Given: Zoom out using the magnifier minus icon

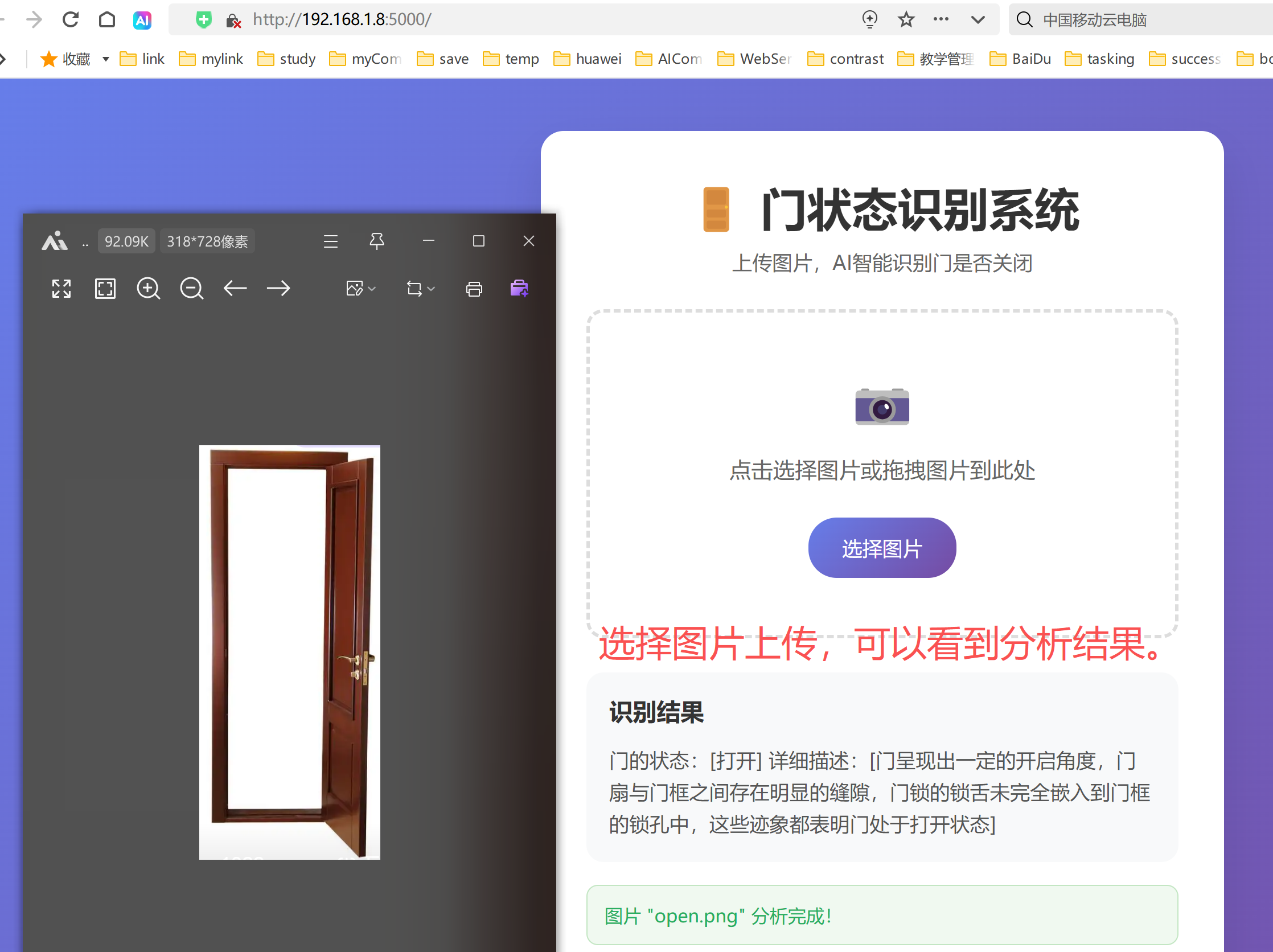Looking at the screenshot, I should (x=192, y=288).
